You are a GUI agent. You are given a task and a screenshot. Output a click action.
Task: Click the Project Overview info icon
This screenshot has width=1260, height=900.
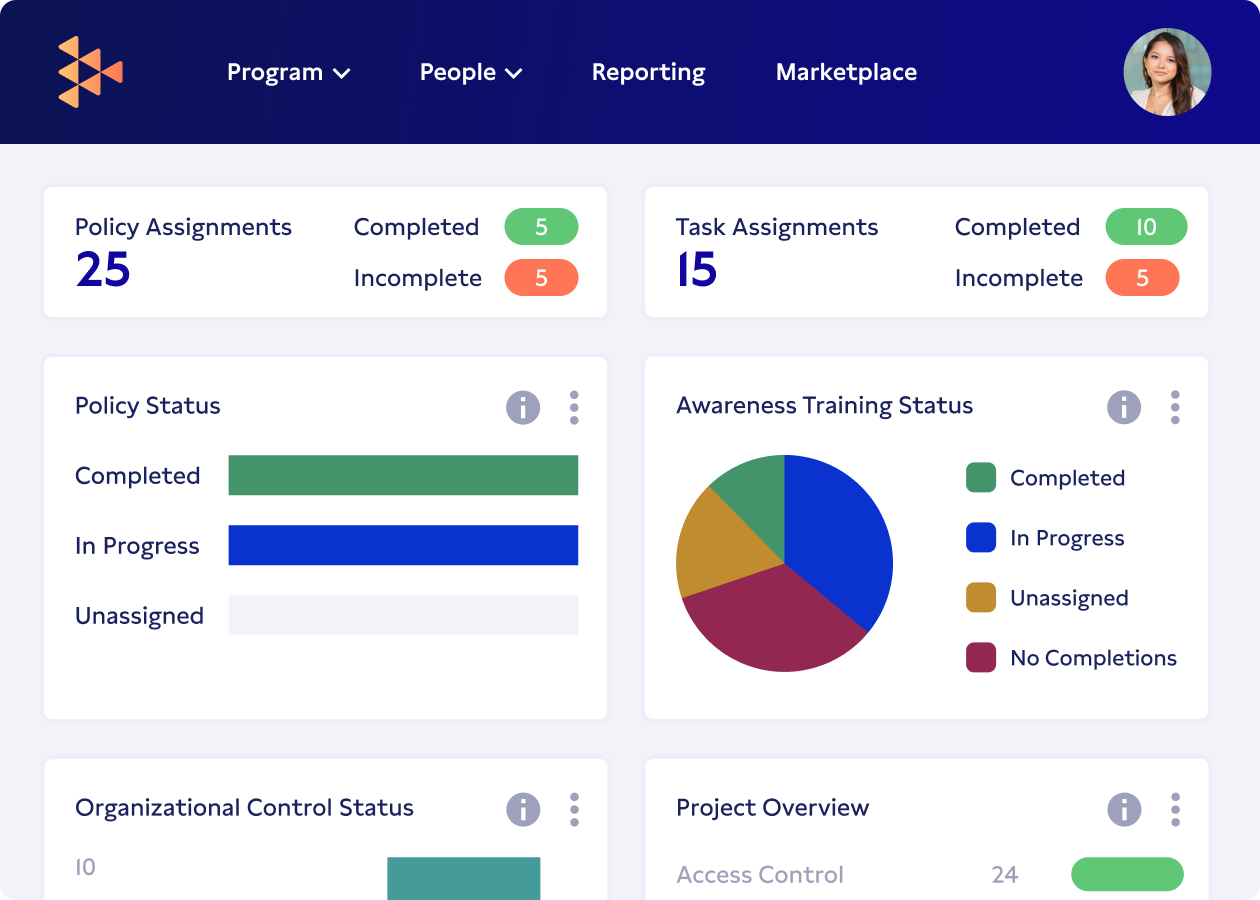tap(1123, 809)
